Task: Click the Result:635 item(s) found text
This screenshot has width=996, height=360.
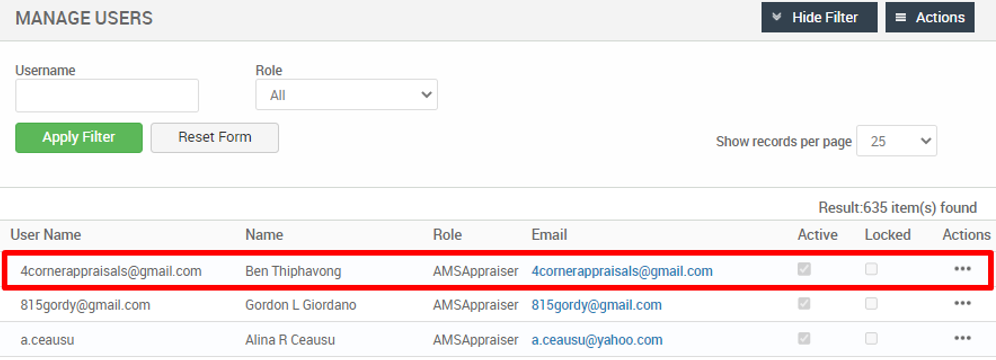Action: 898,208
